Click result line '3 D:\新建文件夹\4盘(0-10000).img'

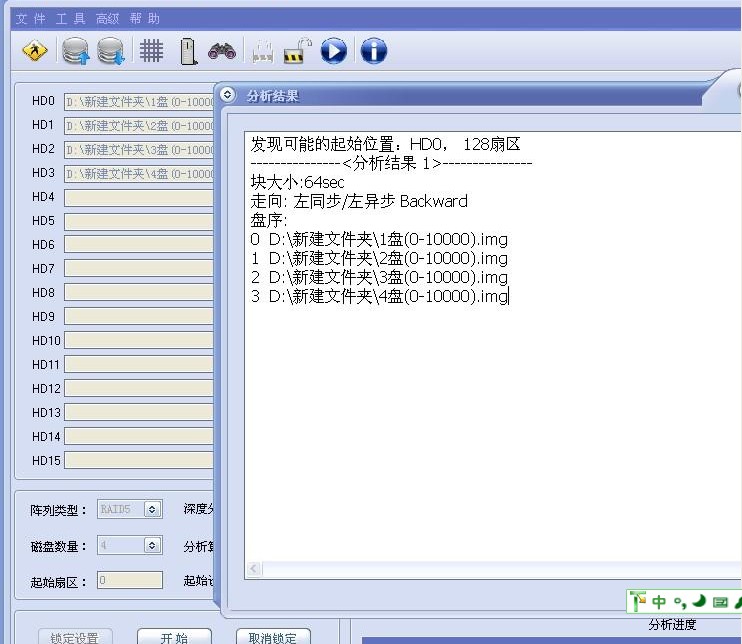[x=379, y=296]
